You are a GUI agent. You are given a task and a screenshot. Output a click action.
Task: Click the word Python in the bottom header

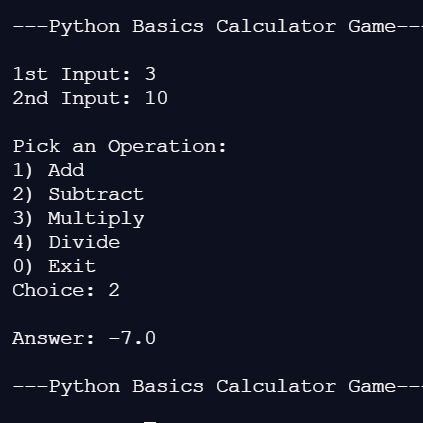click(84, 387)
